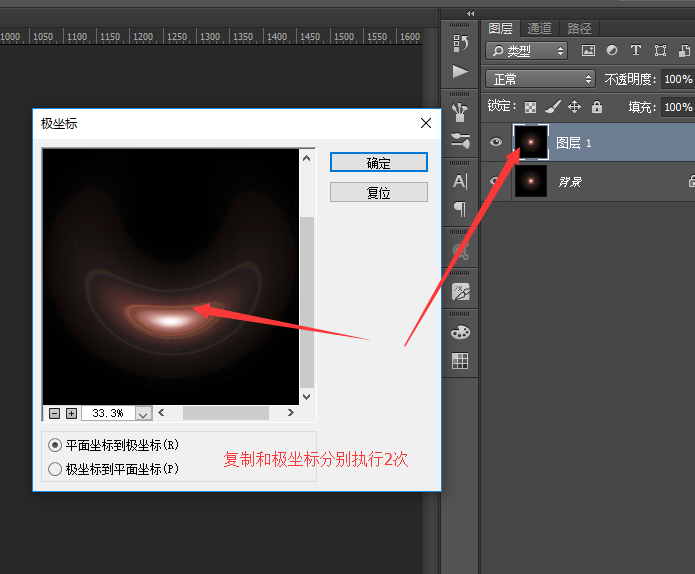Open the 33.3% preview zoom dropdown
Screen dimensions: 695x574
click(x=143, y=413)
